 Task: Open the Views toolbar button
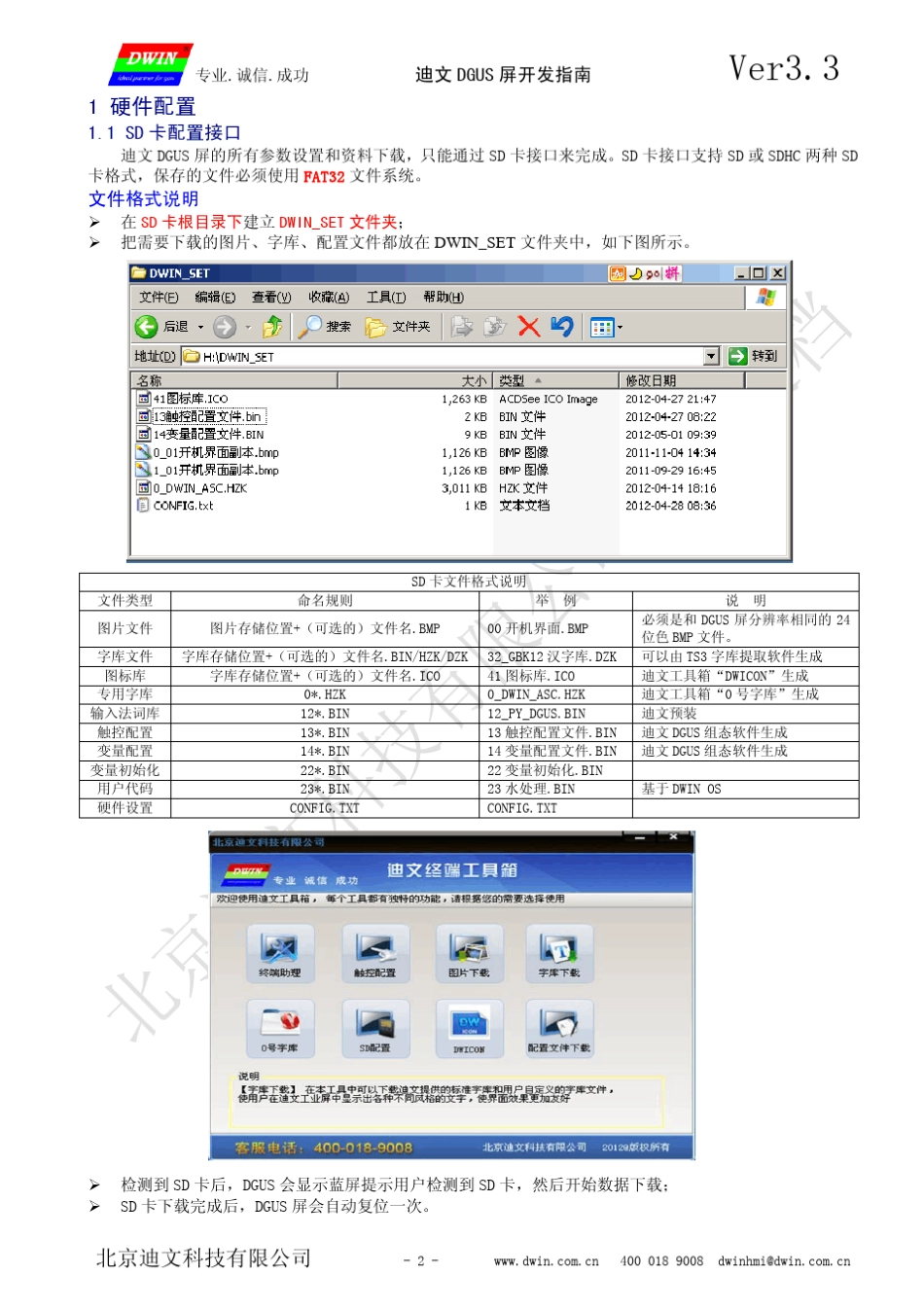pos(602,328)
